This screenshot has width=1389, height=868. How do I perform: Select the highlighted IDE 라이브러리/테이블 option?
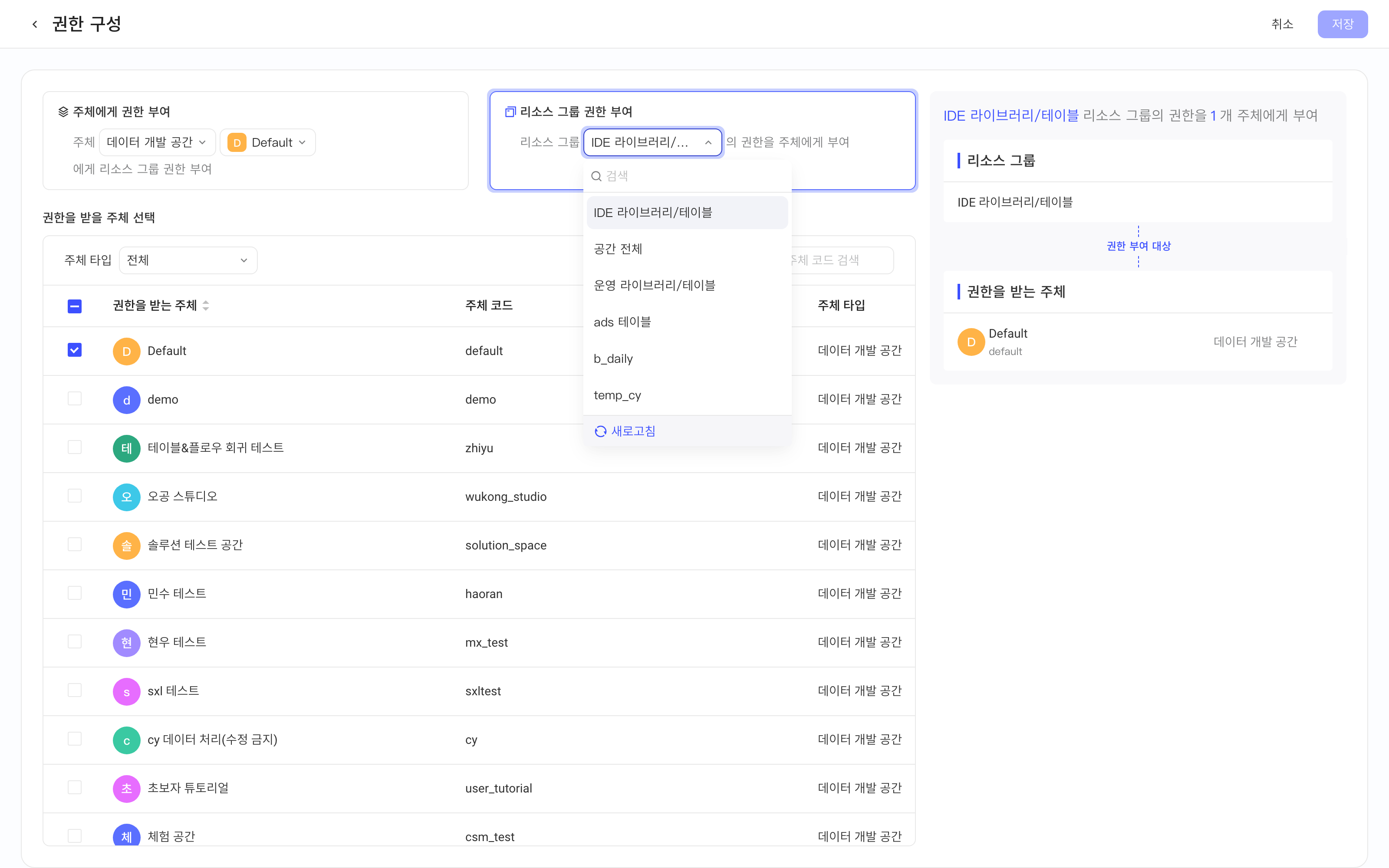pos(687,212)
